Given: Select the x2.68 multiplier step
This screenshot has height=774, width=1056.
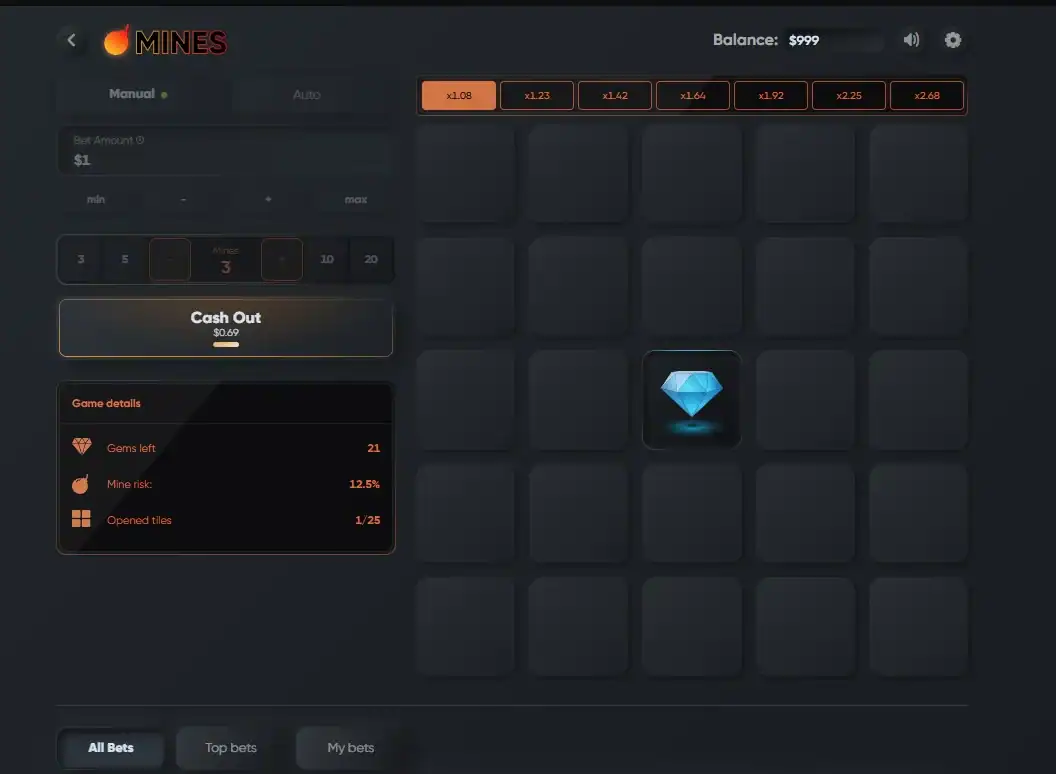Looking at the screenshot, I should 927,96.
